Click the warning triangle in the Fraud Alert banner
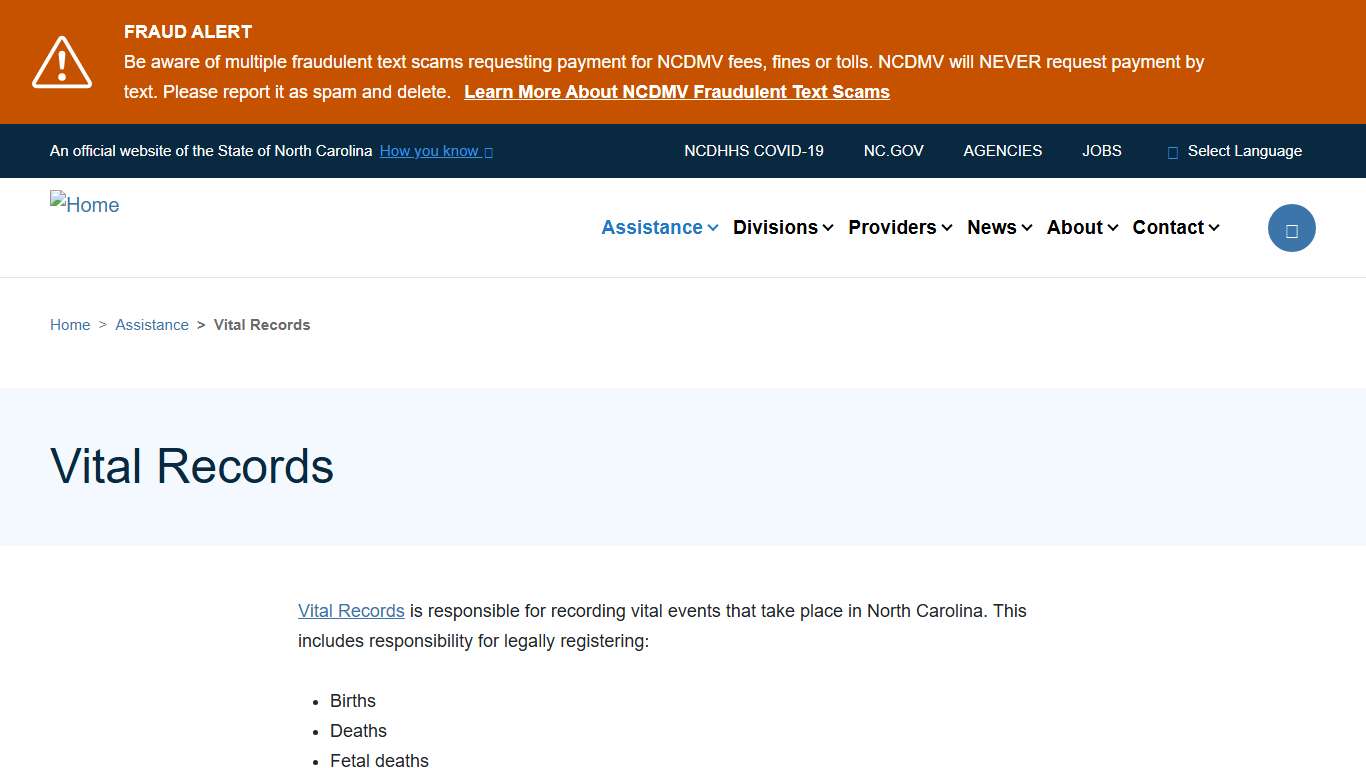The width and height of the screenshot is (1366, 768). click(x=61, y=62)
